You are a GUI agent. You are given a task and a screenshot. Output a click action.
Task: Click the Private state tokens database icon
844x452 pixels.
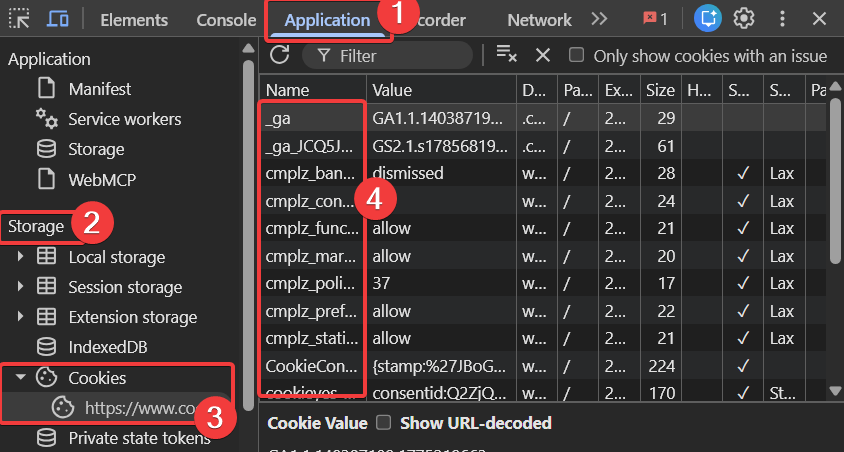46,437
